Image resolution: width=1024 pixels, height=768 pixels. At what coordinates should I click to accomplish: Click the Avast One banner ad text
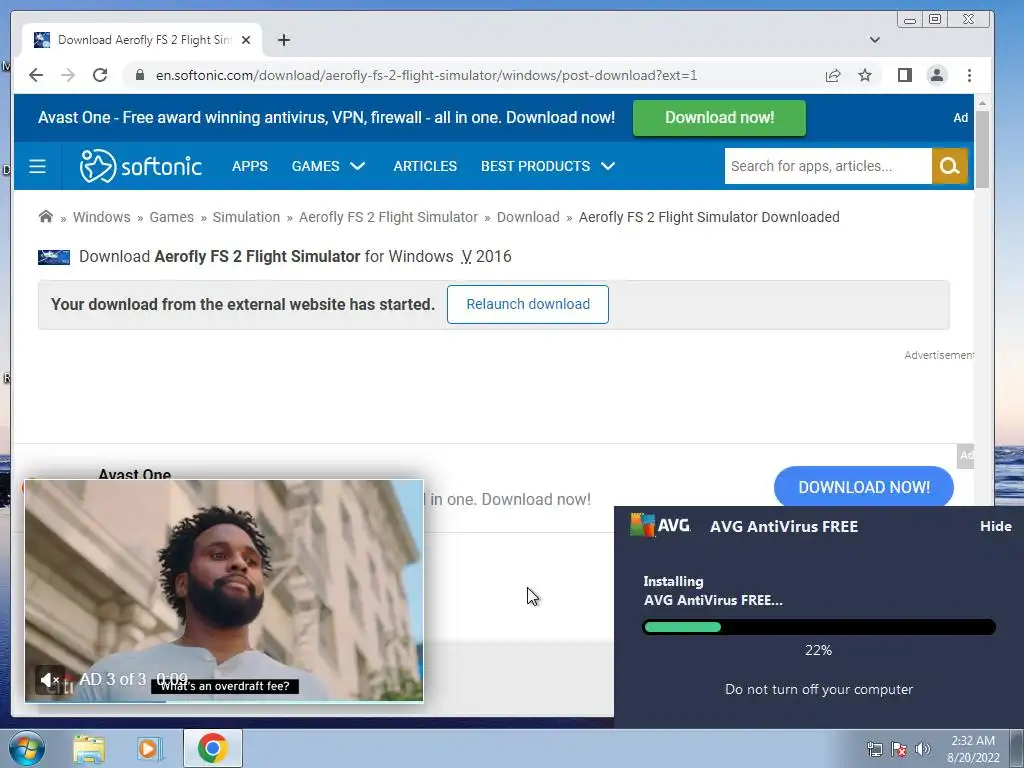click(326, 118)
